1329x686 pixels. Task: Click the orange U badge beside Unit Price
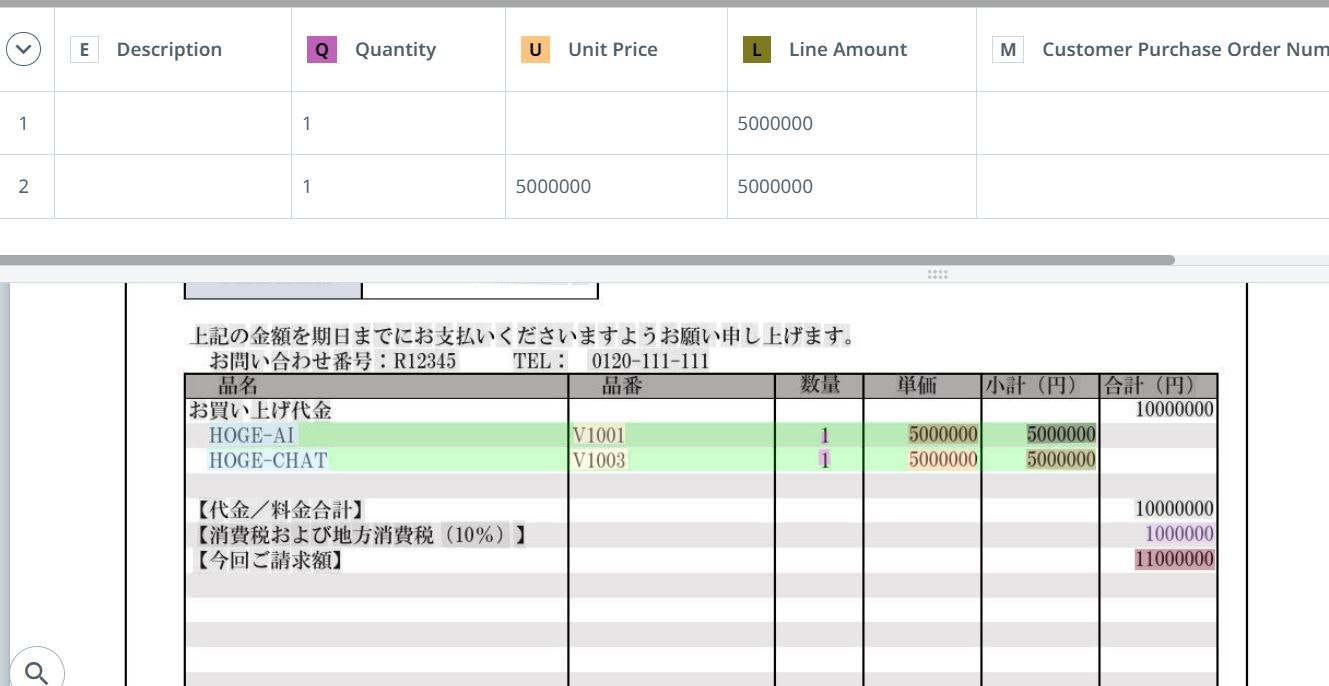(536, 49)
